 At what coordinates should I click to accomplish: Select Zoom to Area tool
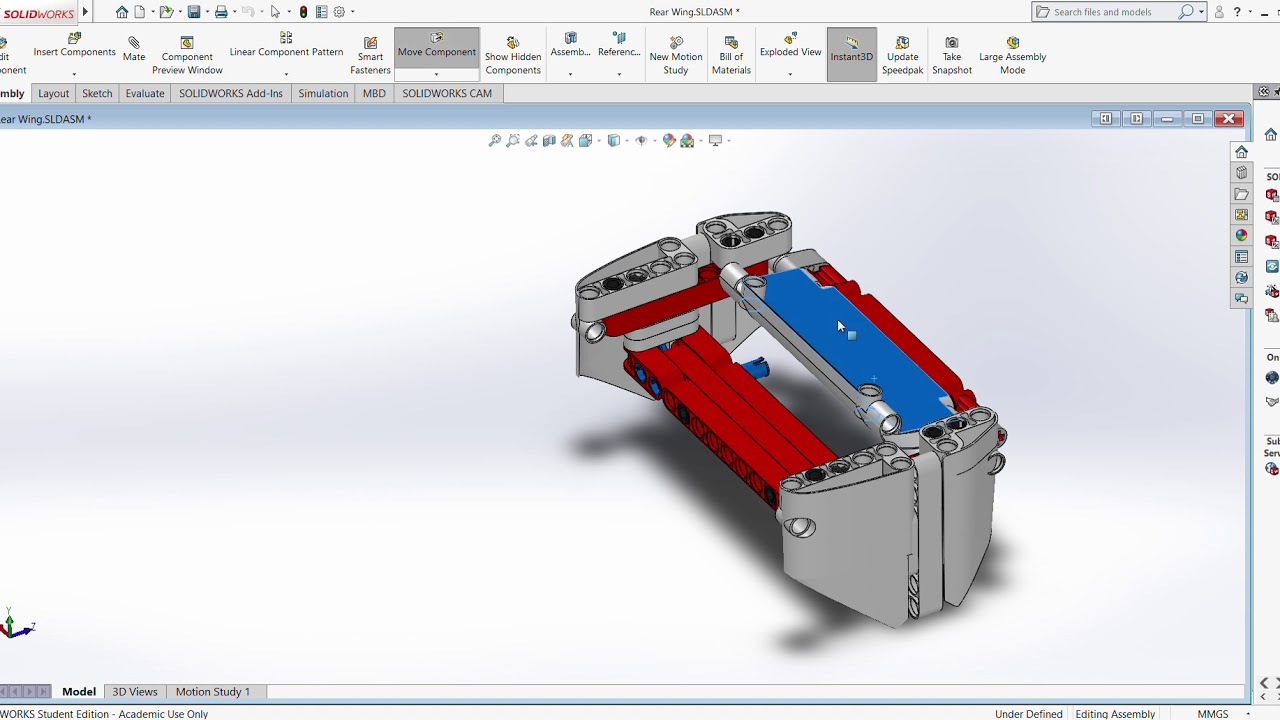point(513,141)
